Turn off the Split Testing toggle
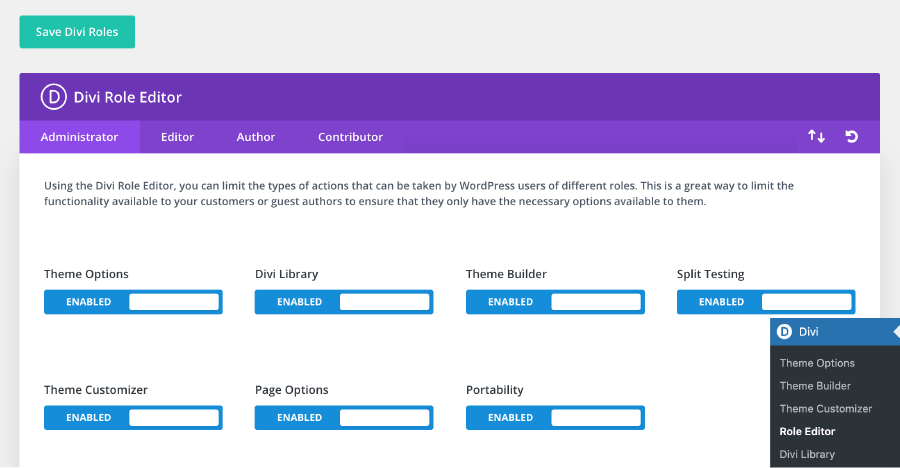The height and width of the screenshot is (468, 900). (766, 302)
